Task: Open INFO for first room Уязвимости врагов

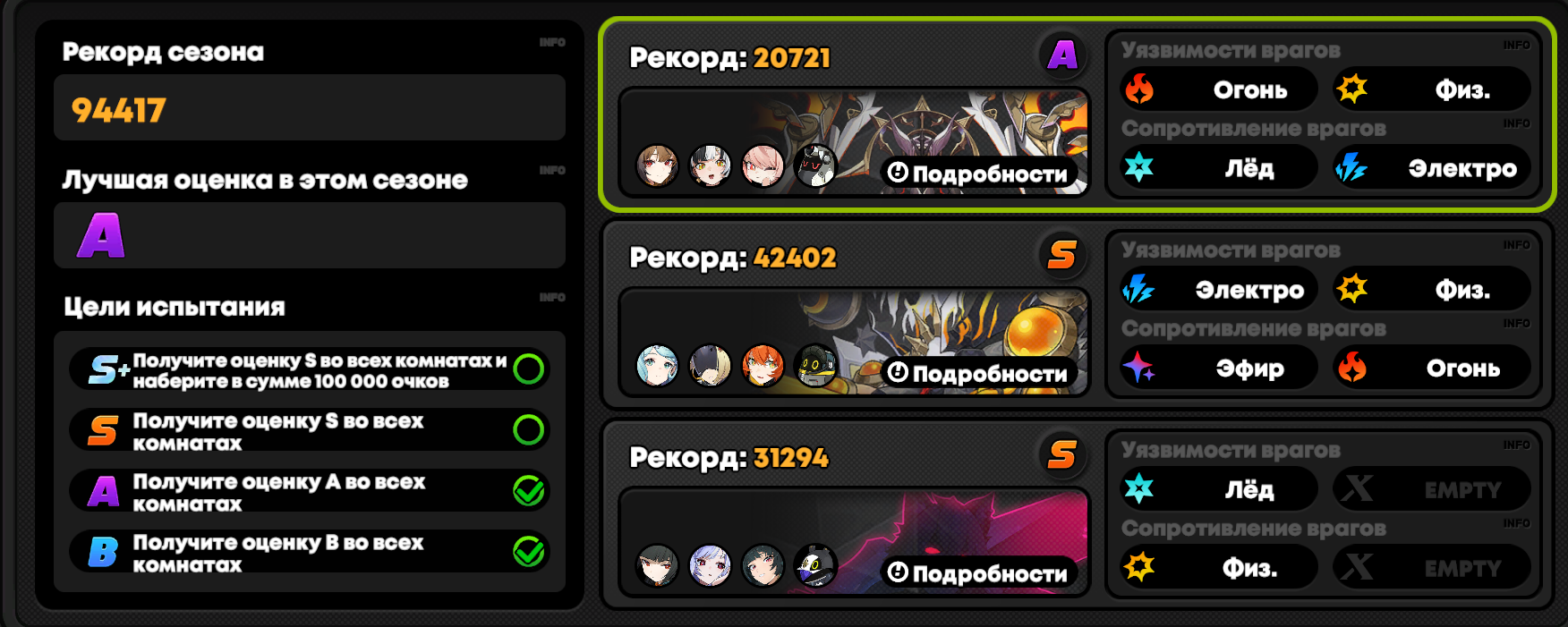Action: 1517,45
